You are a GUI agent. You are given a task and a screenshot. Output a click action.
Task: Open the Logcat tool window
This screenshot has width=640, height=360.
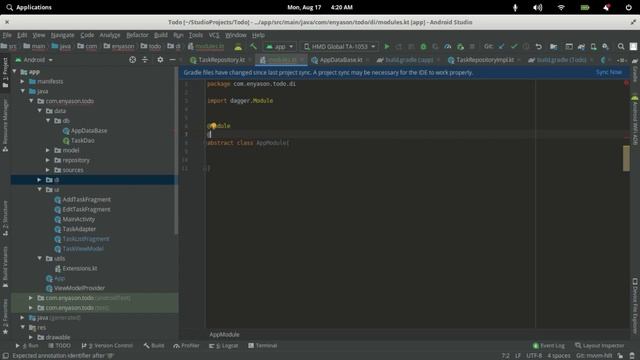pos(223,345)
